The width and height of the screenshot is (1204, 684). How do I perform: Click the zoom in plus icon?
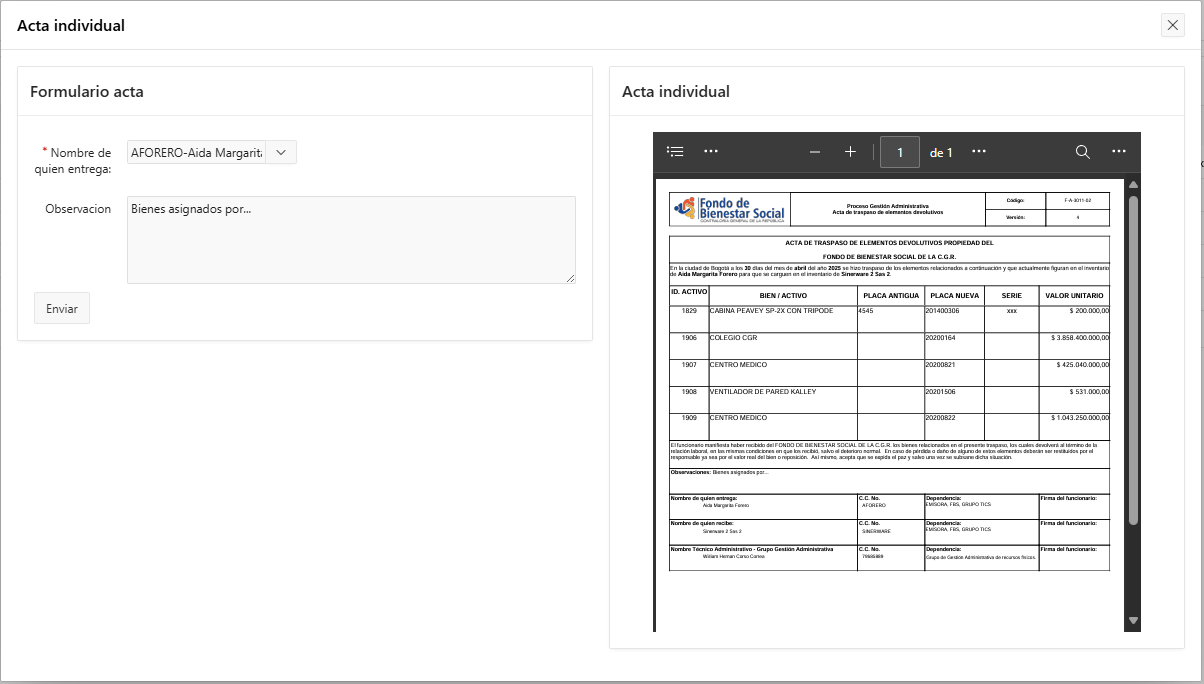coord(850,152)
